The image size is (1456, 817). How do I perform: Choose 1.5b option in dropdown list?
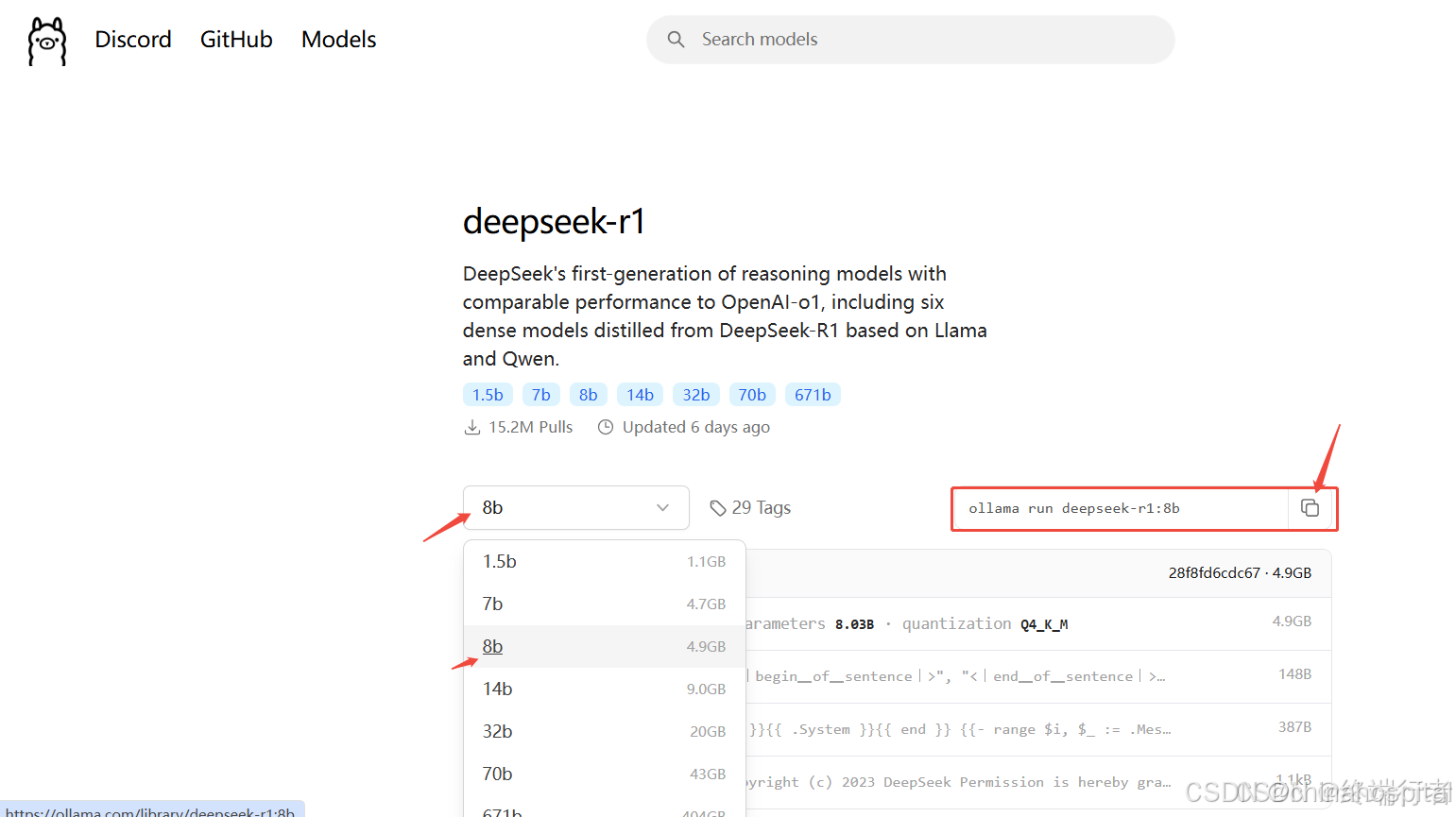(x=605, y=562)
